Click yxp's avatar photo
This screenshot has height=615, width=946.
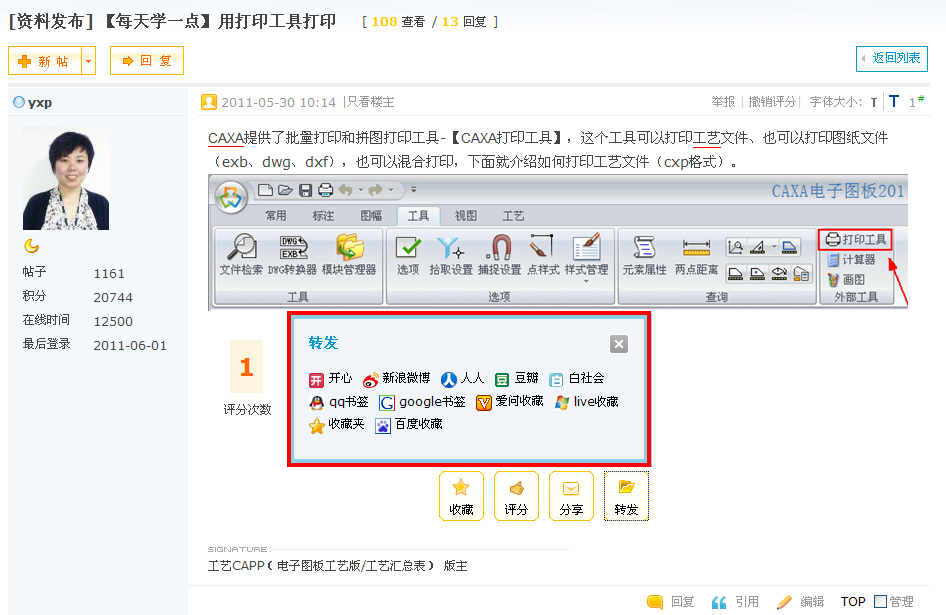pyautogui.click(x=66, y=178)
